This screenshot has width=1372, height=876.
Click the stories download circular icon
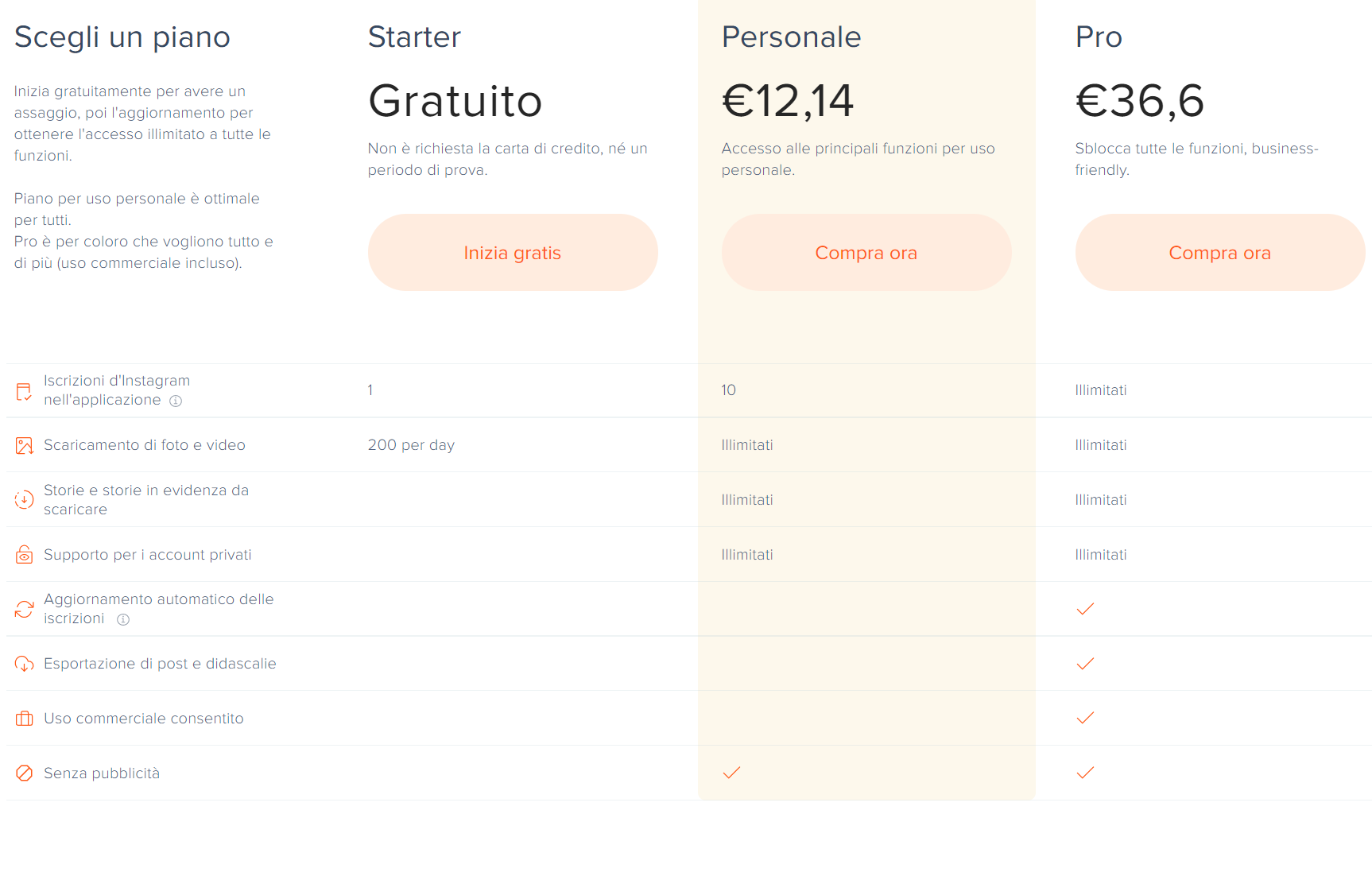(24, 500)
